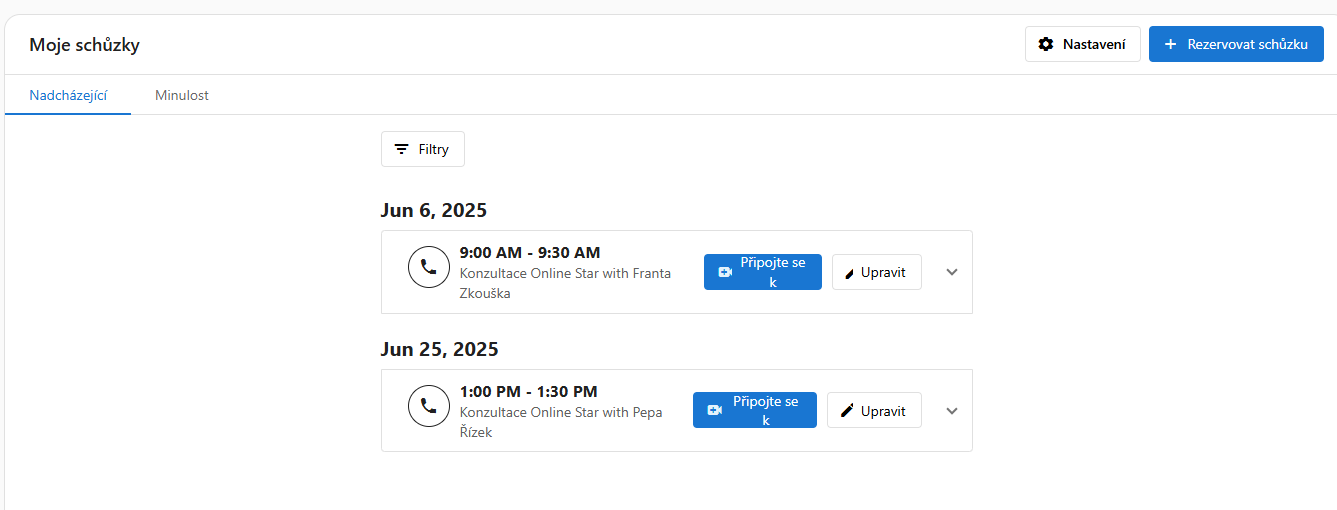Join the Jun 6 meeting via Připojte se
Image resolution: width=1337 pixels, height=510 pixels.
pyautogui.click(x=763, y=272)
